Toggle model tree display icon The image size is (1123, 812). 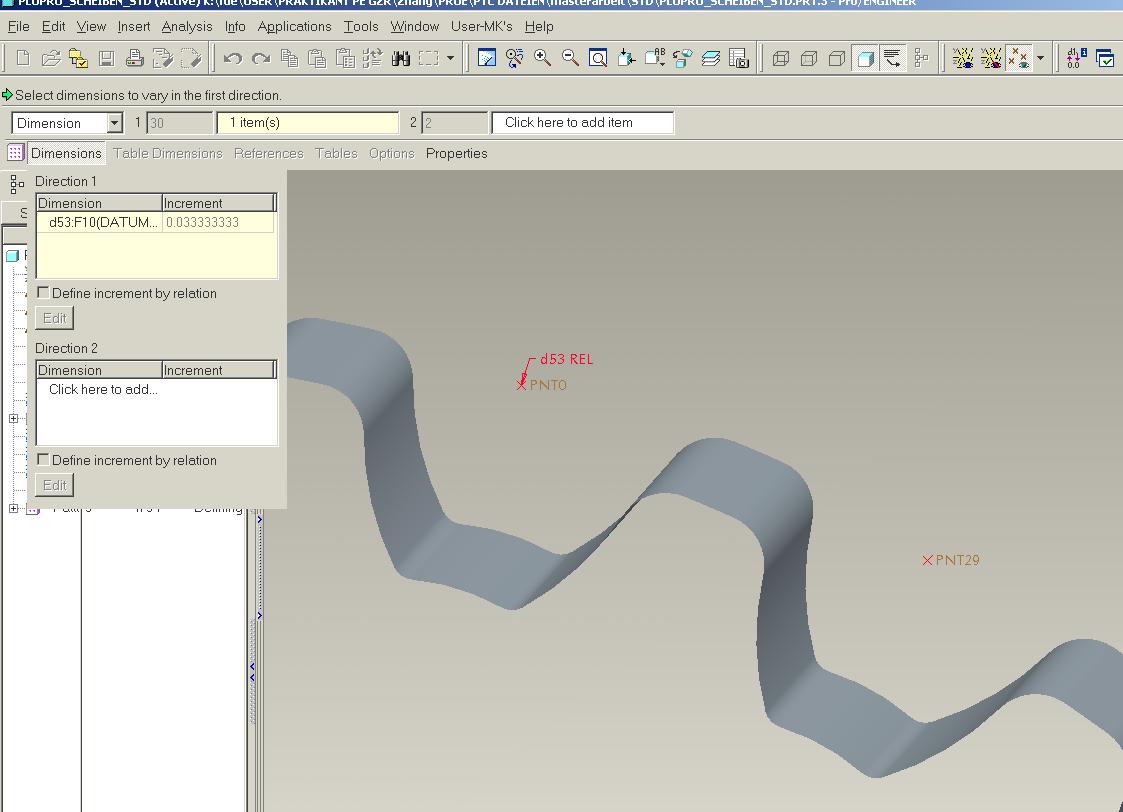click(x=921, y=58)
